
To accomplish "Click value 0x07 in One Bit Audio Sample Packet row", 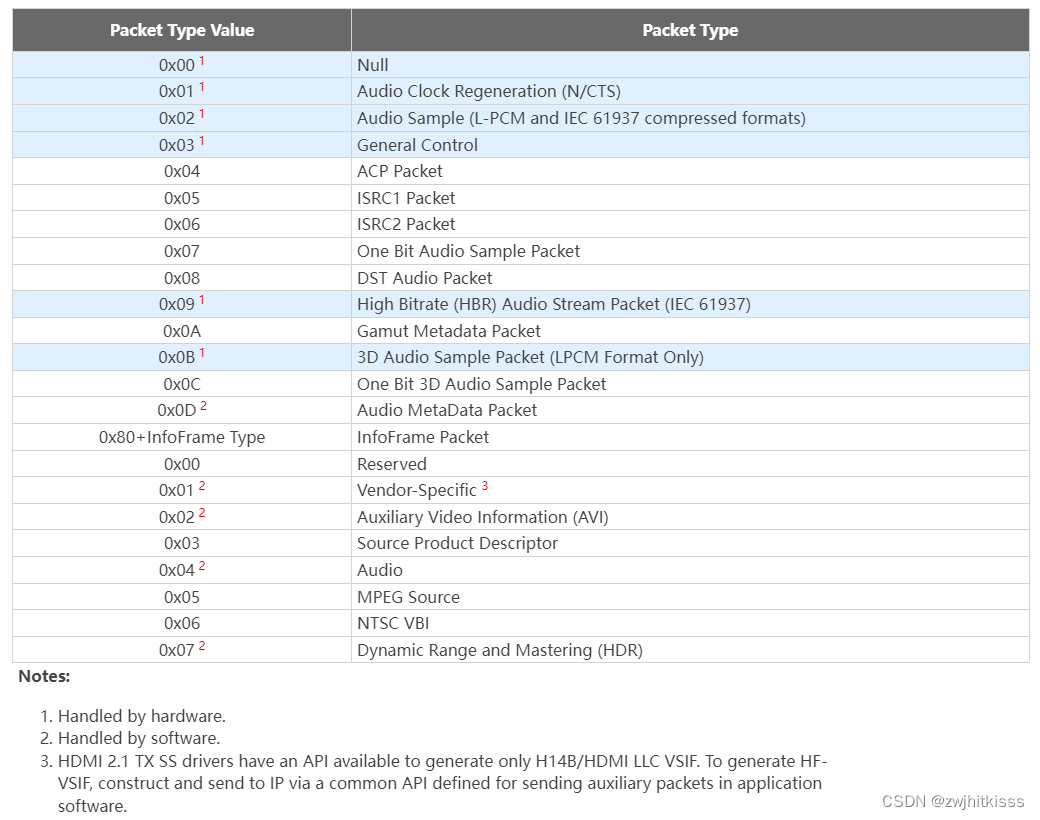I will [182, 251].
